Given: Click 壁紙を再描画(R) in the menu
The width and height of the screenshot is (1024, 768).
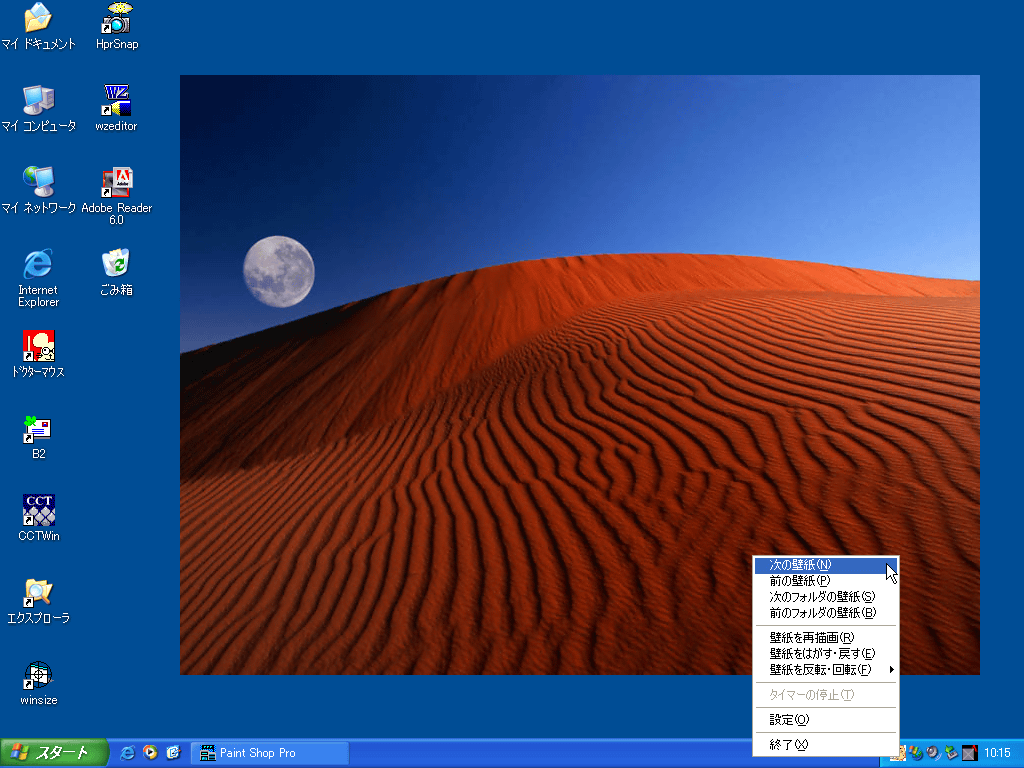Looking at the screenshot, I should tap(825, 637).
